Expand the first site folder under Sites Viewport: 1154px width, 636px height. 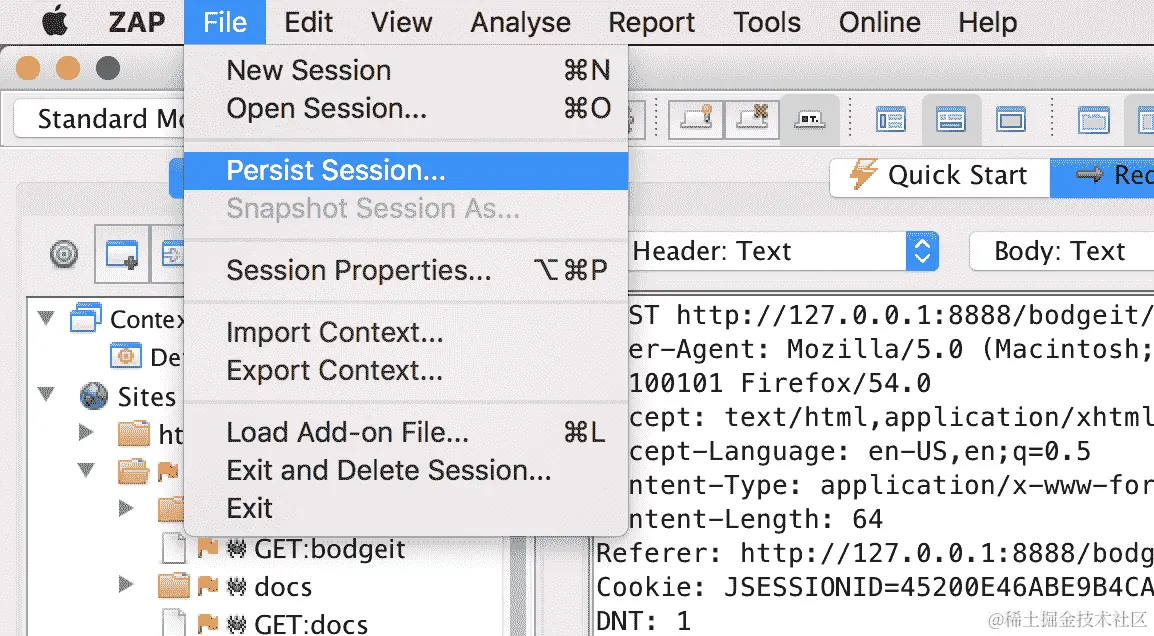(86, 432)
